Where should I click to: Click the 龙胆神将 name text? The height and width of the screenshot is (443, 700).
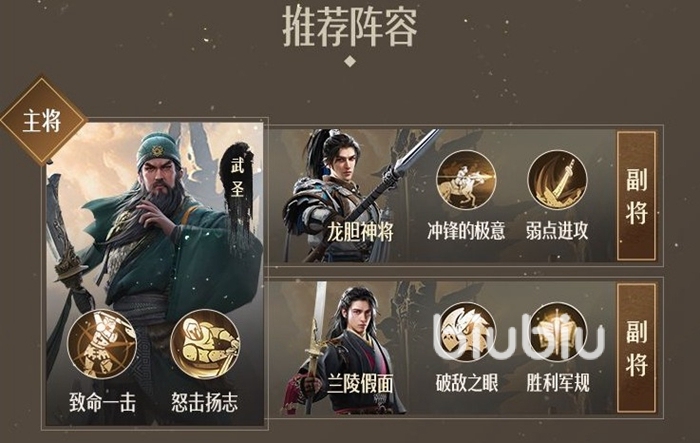coord(360,232)
